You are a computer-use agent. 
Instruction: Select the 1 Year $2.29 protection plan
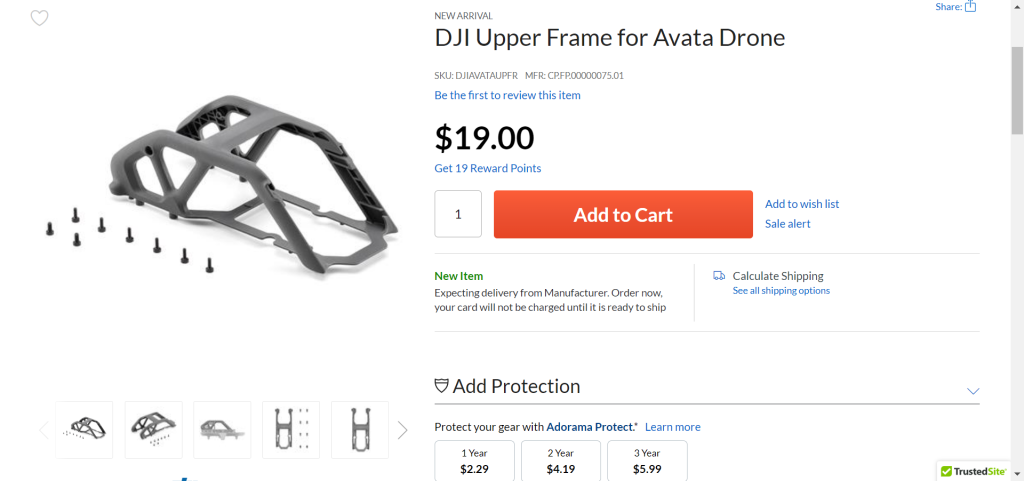pos(475,460)
